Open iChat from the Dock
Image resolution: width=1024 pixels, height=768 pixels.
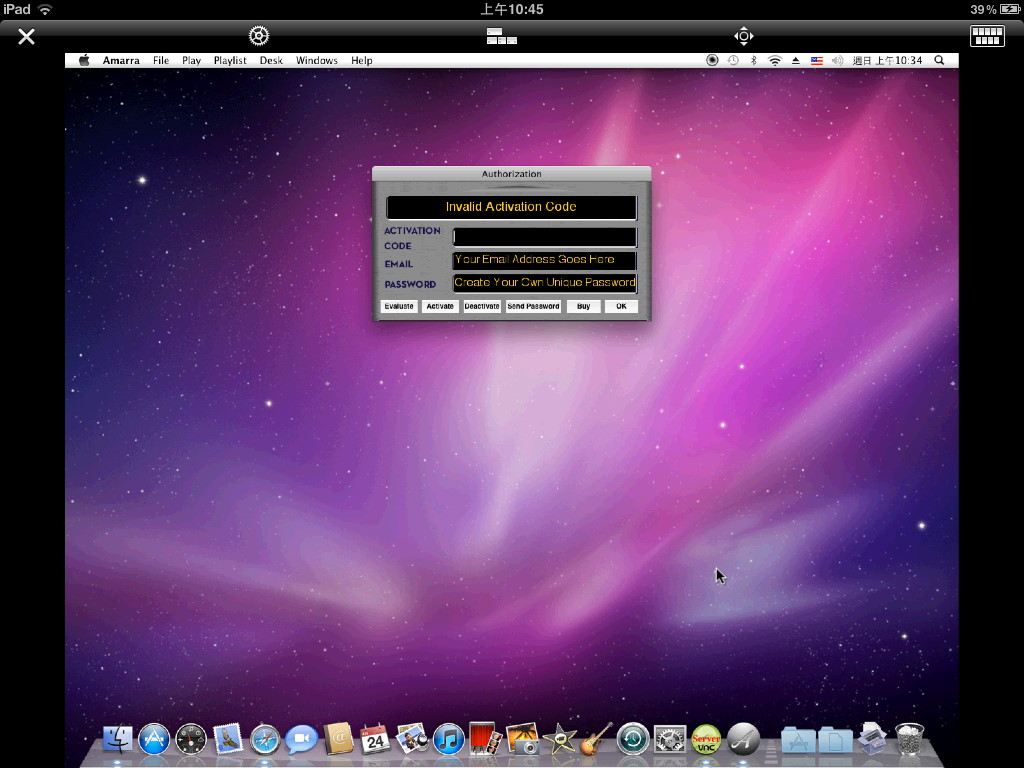301,739
